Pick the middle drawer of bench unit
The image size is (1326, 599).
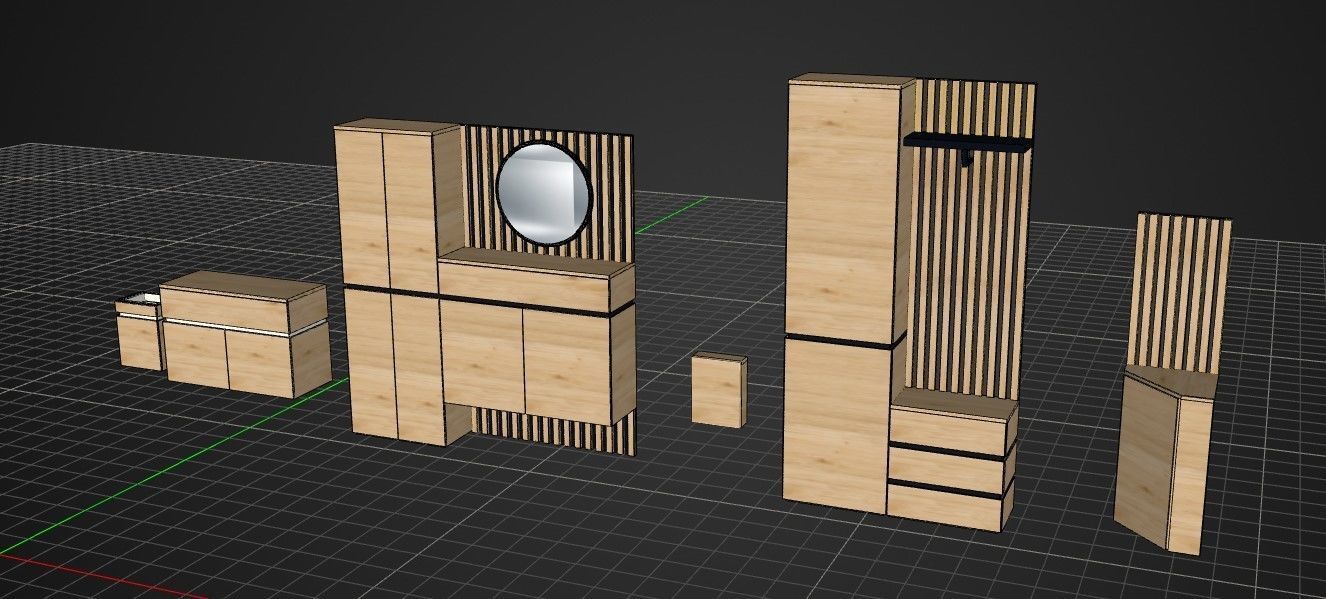(945, 469)
